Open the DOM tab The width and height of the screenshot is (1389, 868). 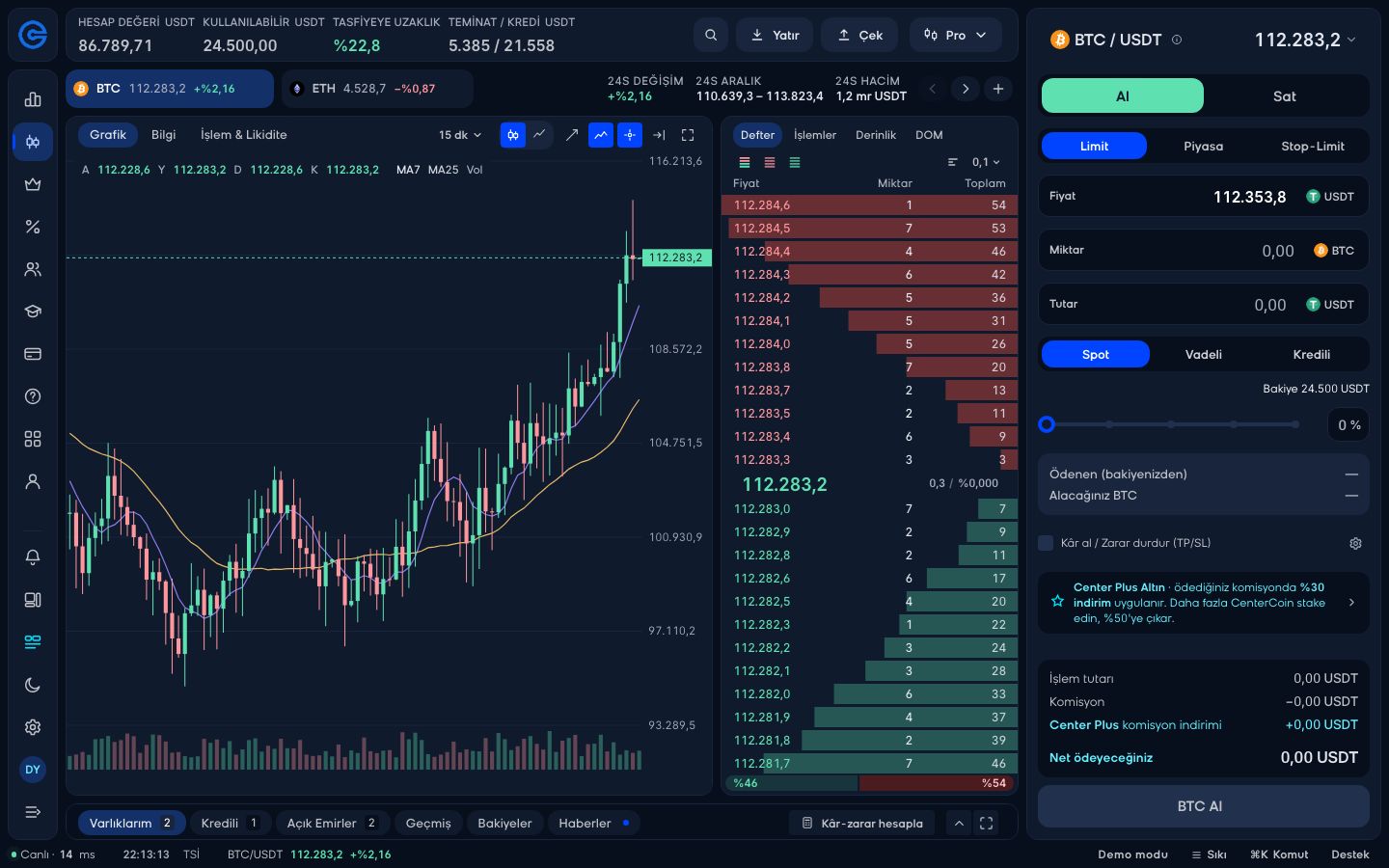[929, 135]
